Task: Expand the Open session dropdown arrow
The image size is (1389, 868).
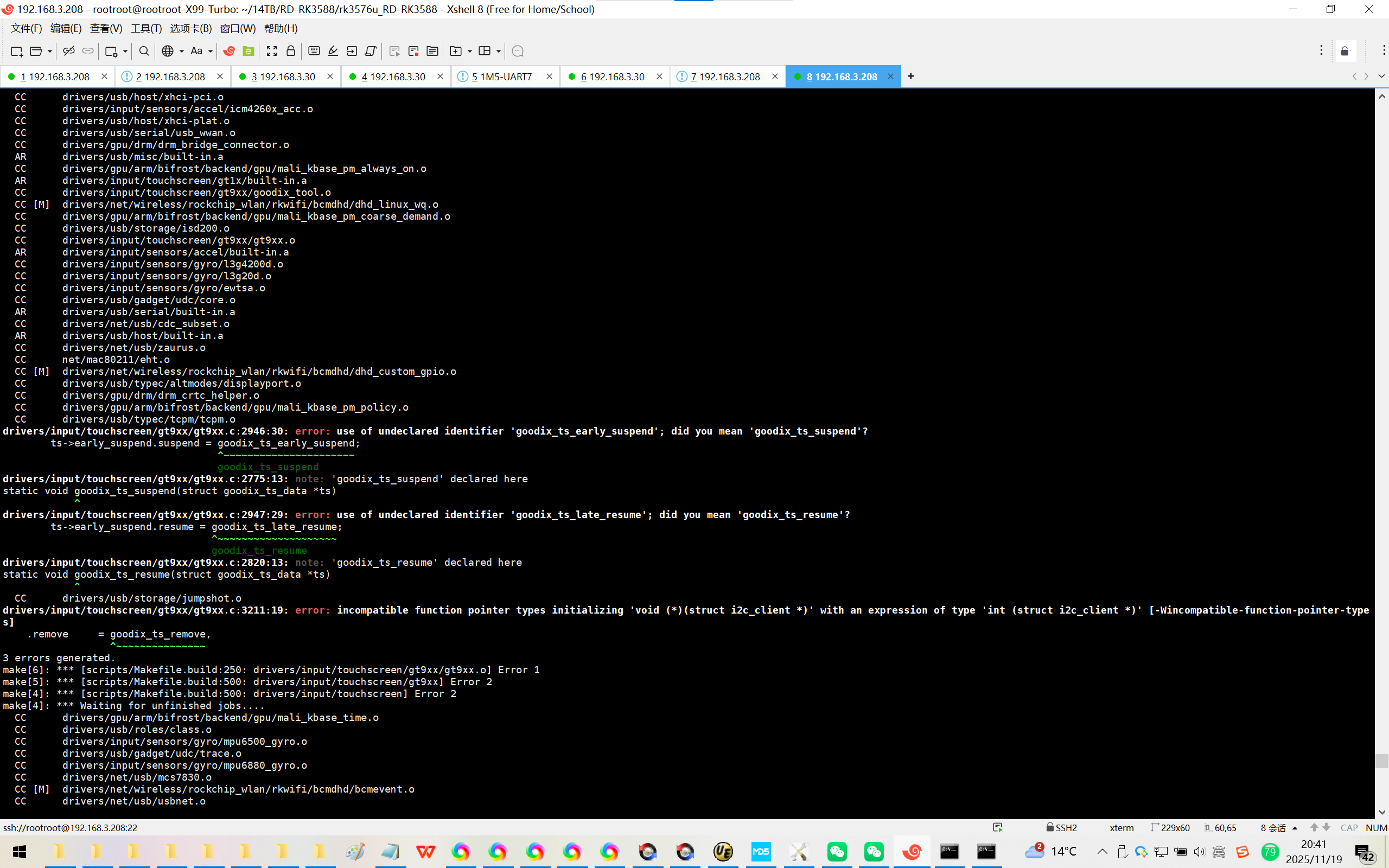Action: tap(50, 51)
